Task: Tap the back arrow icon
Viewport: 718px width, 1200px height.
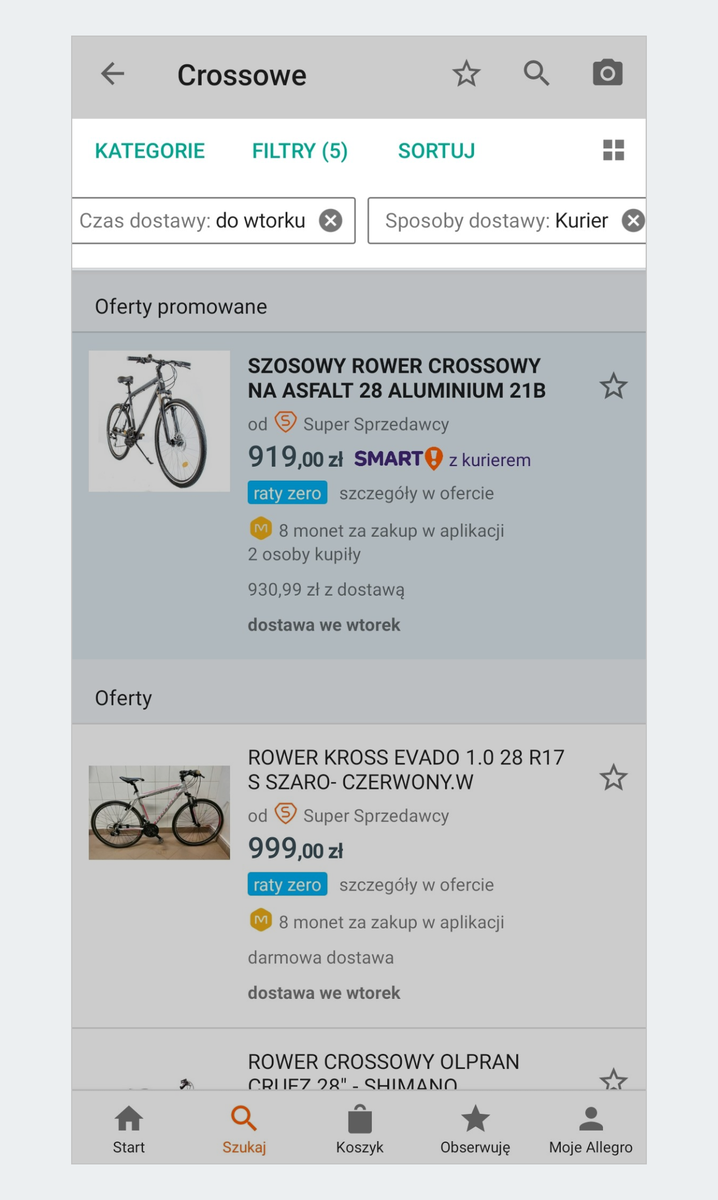Action: (x=113, y=74)
